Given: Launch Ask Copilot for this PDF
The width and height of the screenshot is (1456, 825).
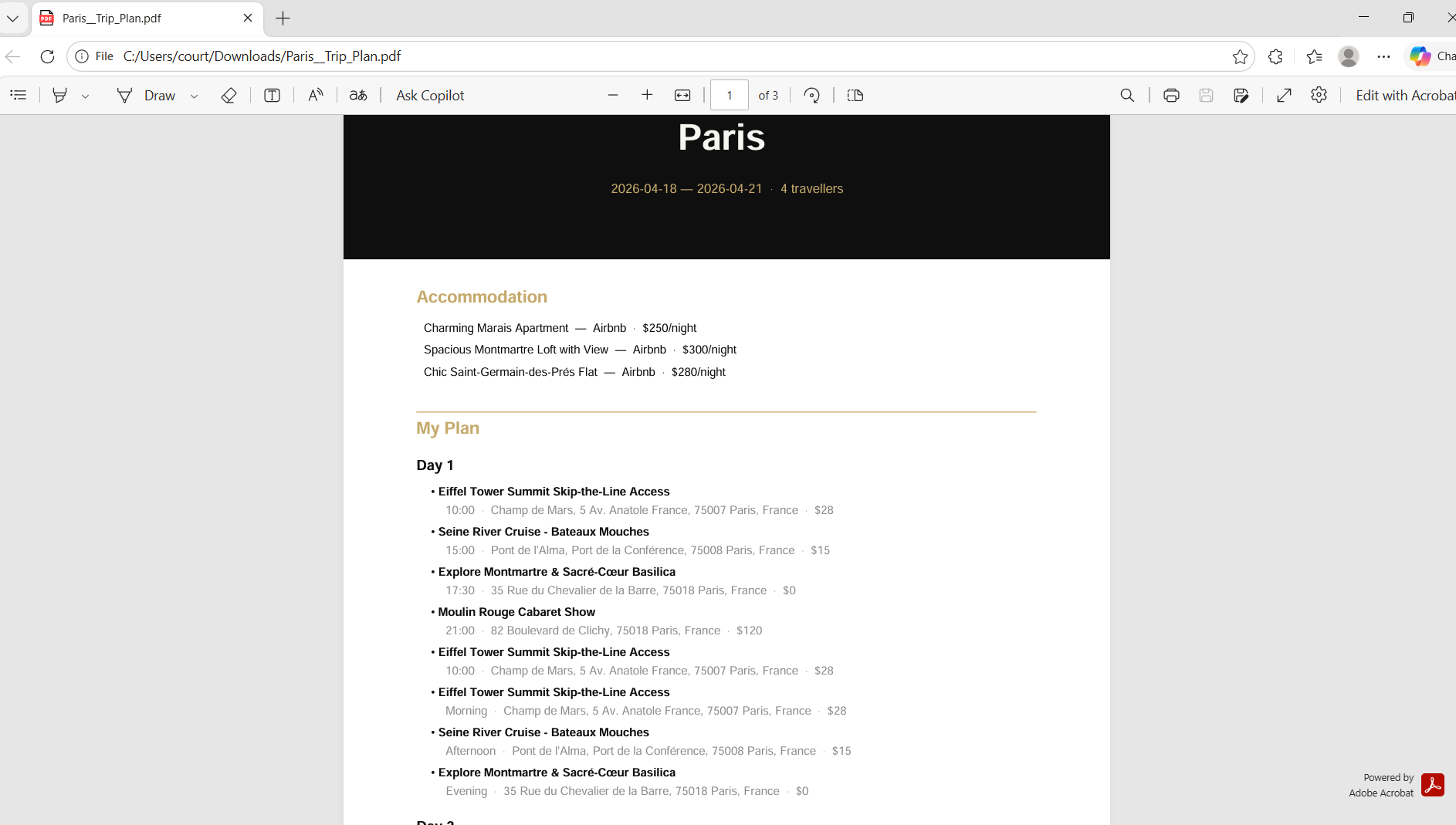Looking at the screenshot, I should pos(429,95).
